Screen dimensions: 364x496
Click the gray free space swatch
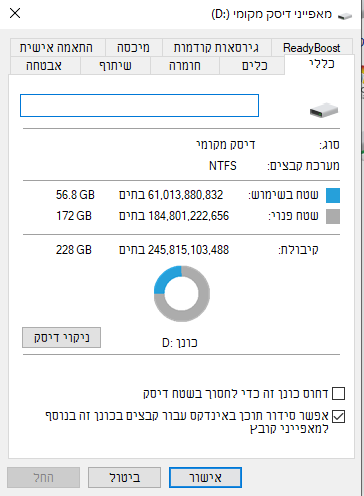(x=333, y=216)
